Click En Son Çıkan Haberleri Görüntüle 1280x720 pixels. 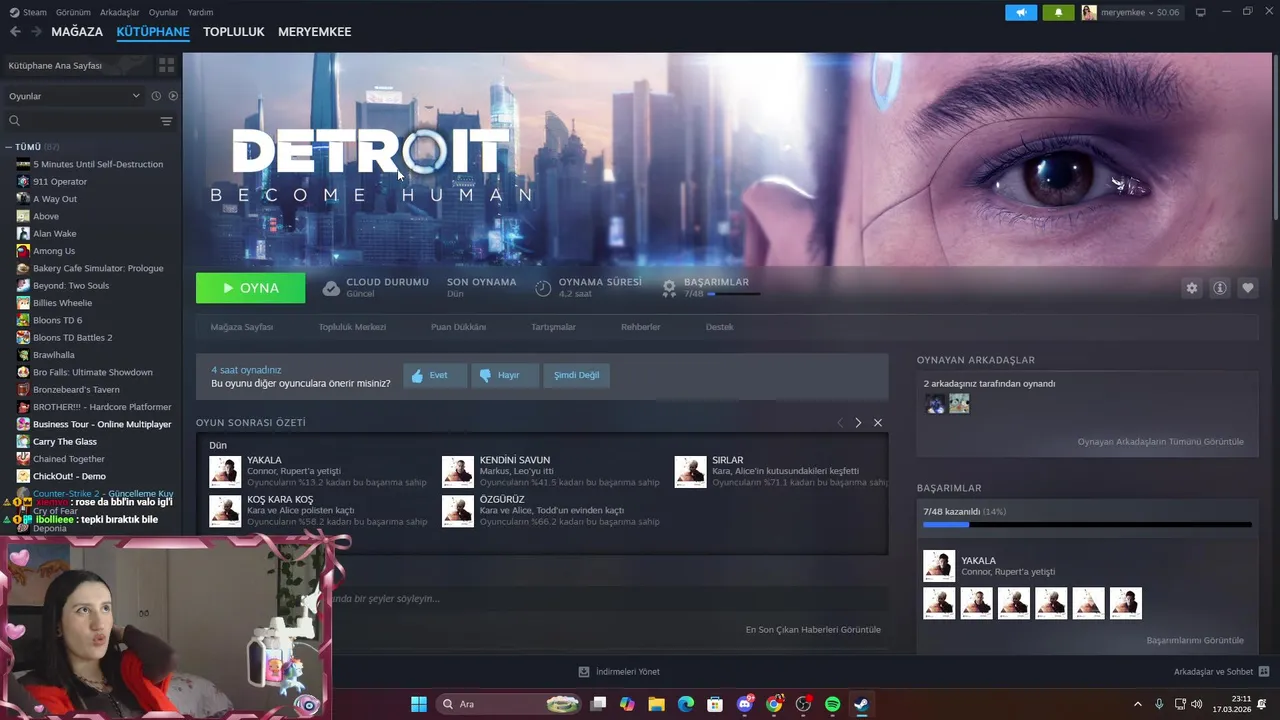coord(813,630)
